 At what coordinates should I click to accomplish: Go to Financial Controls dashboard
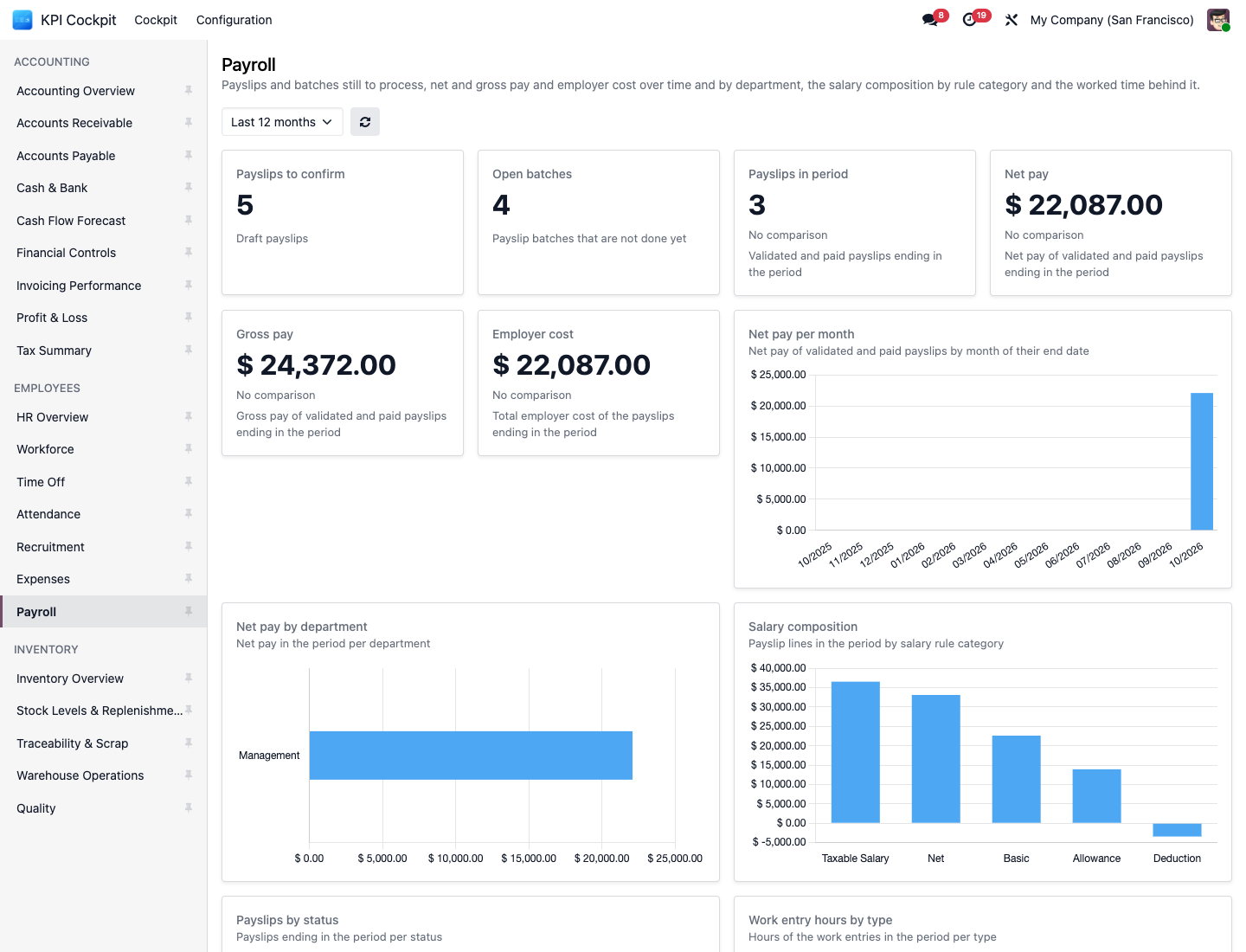[x=104, y=253]
